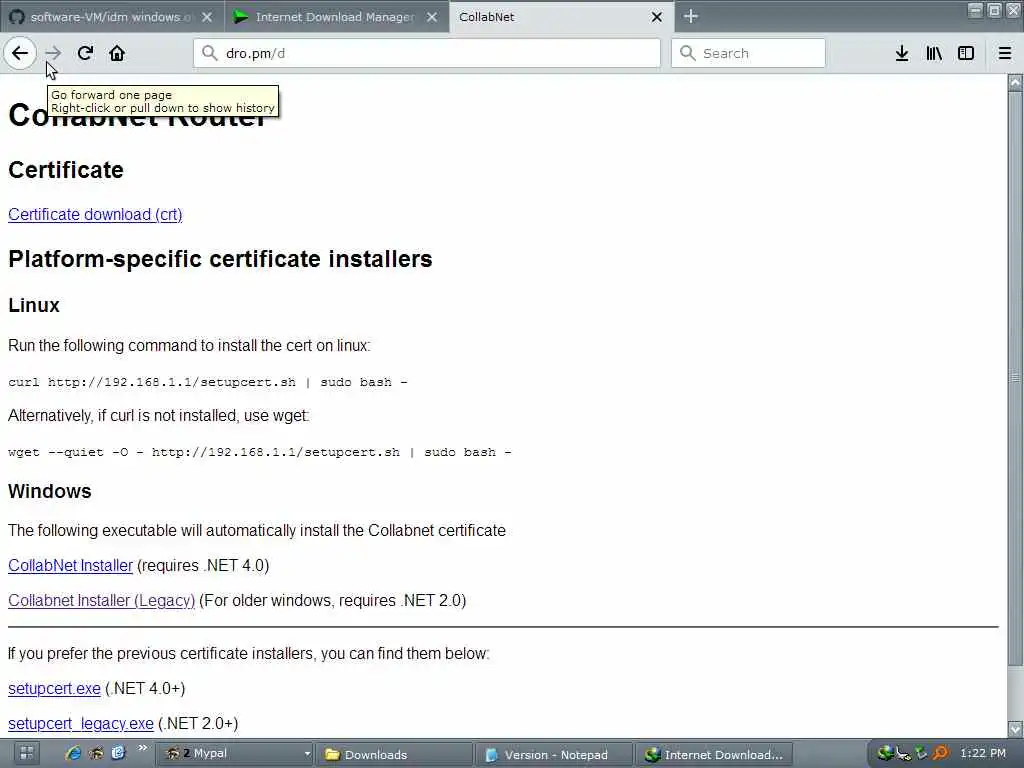Download setupcert.exe link
Image resolution: width=1024 pixels, height=768 pixels.
[54, 688]
